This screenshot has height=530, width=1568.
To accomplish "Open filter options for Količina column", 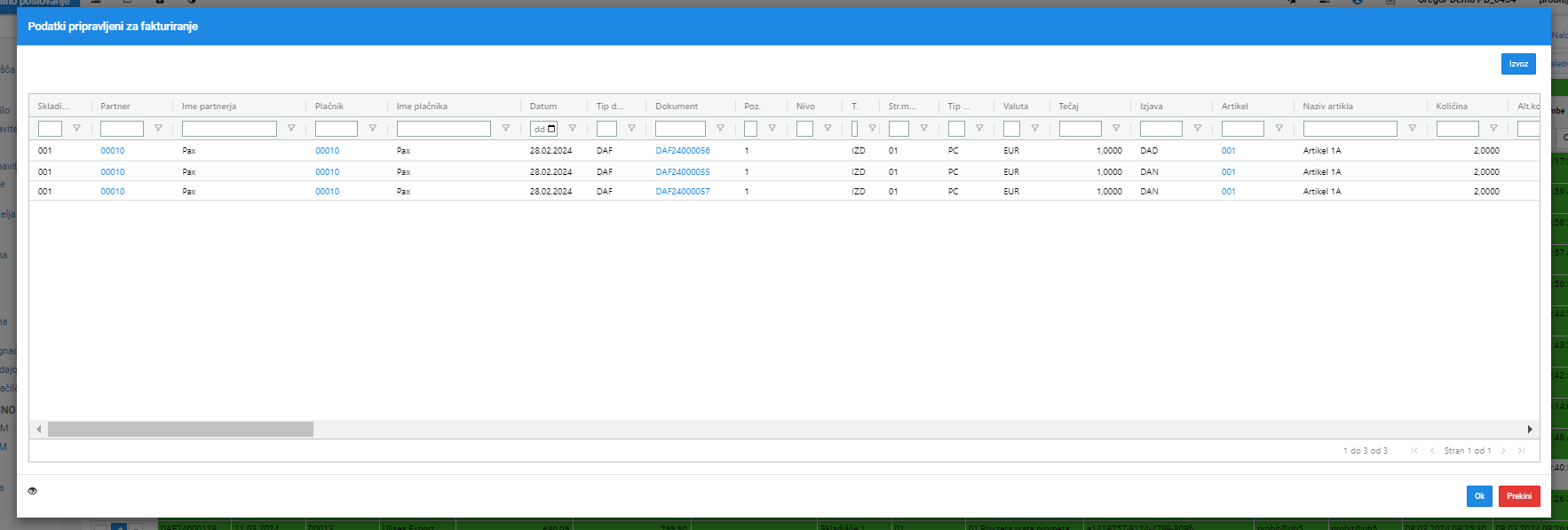I will 1493,129.
